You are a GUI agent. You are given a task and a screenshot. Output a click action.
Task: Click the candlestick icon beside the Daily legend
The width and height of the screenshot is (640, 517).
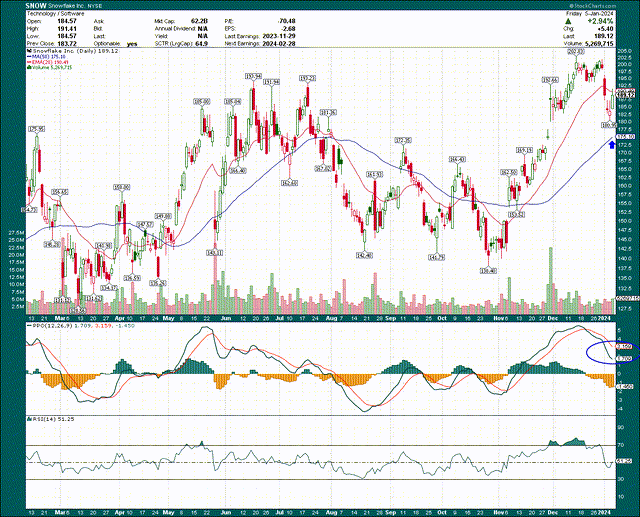point(29,51)
